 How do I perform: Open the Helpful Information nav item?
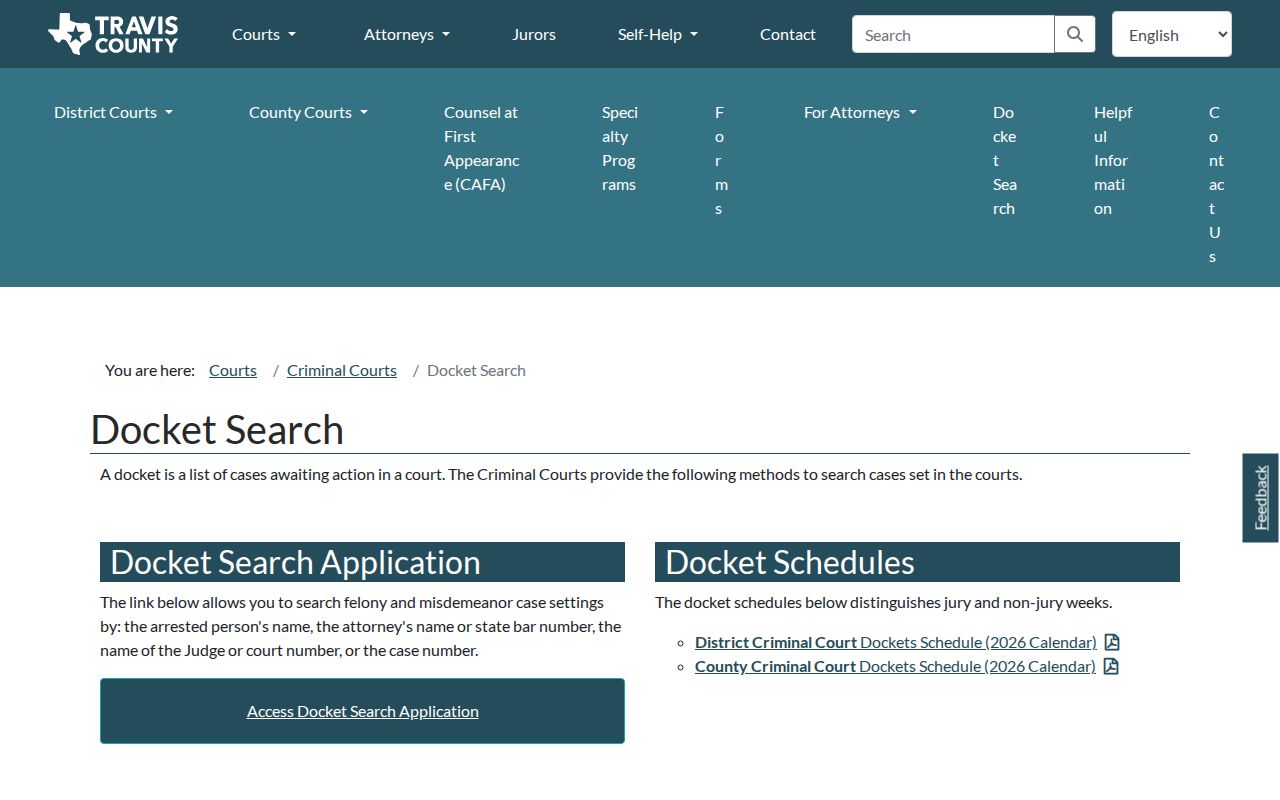tap(1113, 160)
